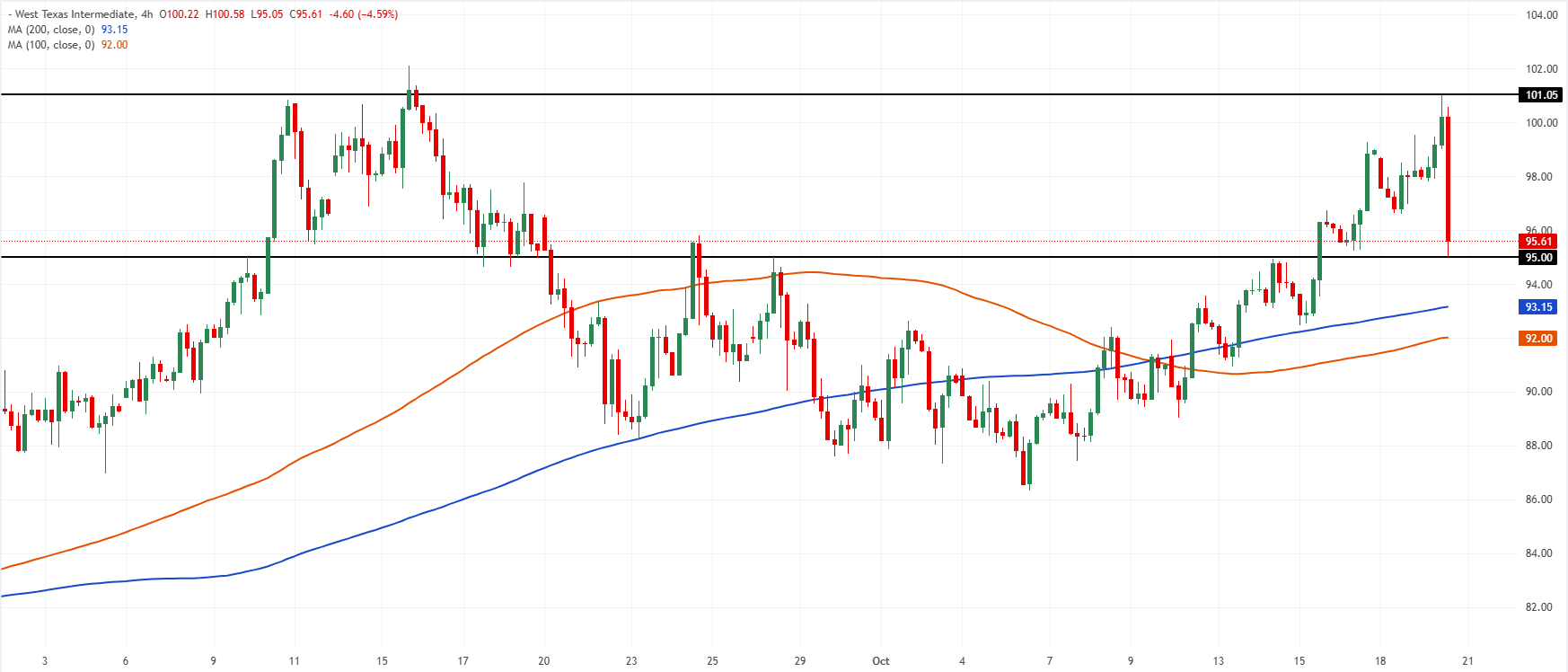This screenshot has width=1568, height=672.
Task: Click the 104.00 price axis label
Action: [x=1541, y=15]
